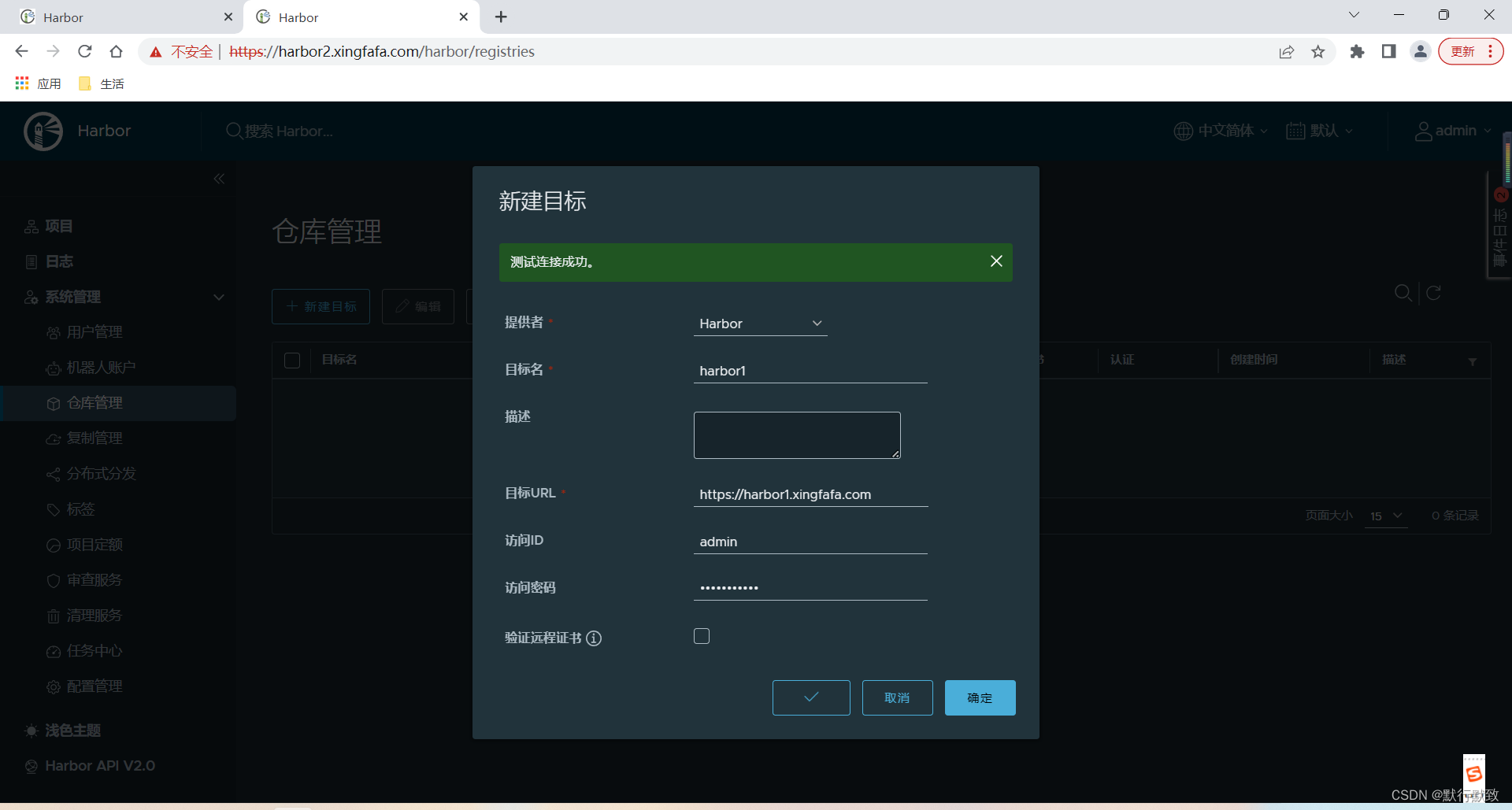Click the 目标URL field
This screenshot has width=1512, height=810.
810,494
